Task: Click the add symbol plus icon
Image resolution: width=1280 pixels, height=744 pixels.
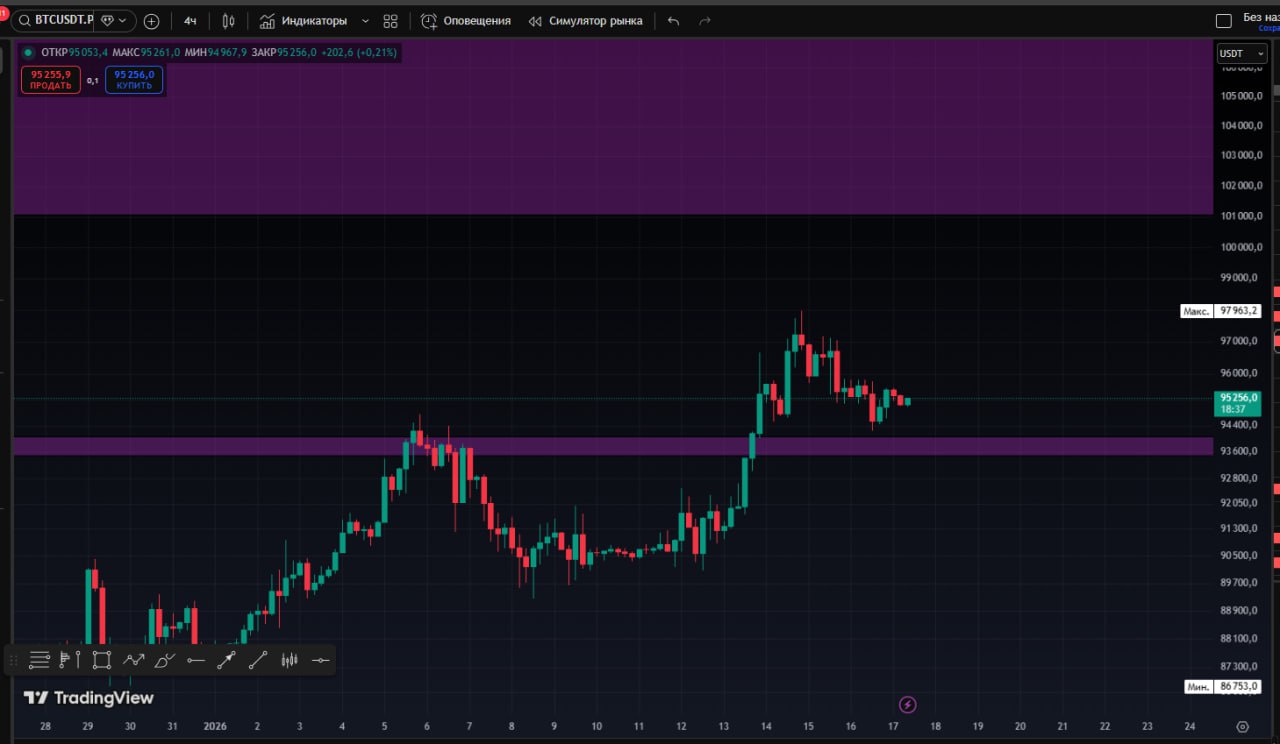Action: coord(151,21)
